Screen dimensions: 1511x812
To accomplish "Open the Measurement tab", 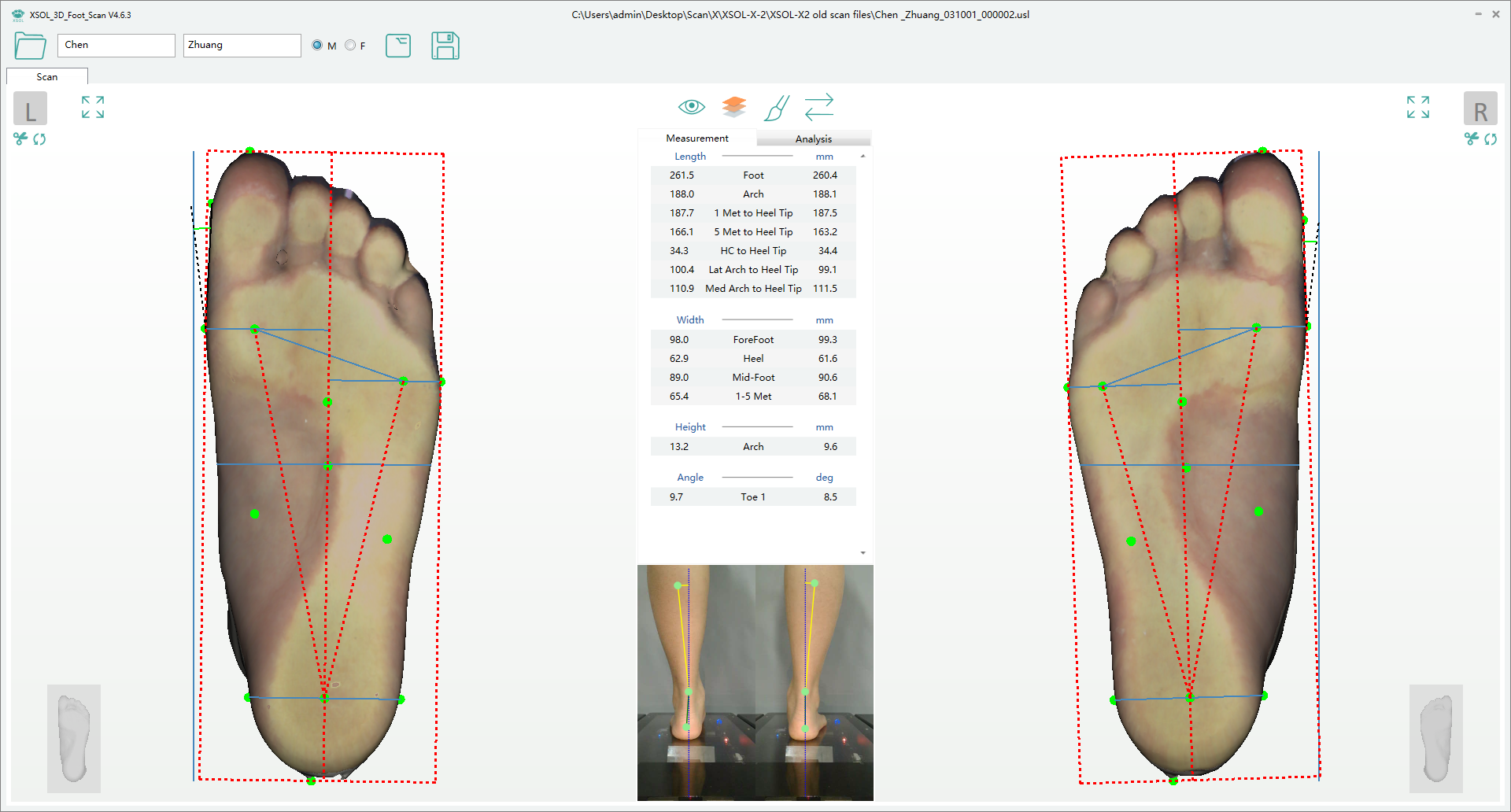I will click(x=696, y=138).
